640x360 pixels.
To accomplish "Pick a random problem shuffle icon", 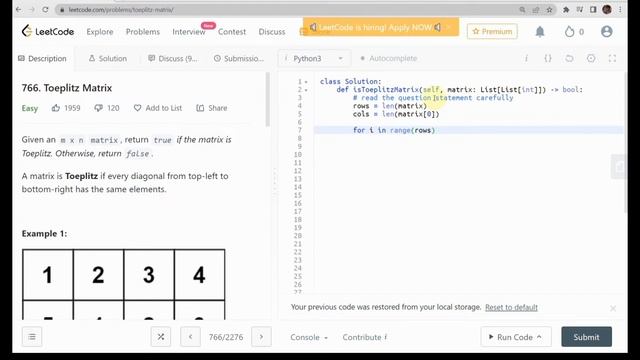I will pyautogui.click(x=161, y=337).
